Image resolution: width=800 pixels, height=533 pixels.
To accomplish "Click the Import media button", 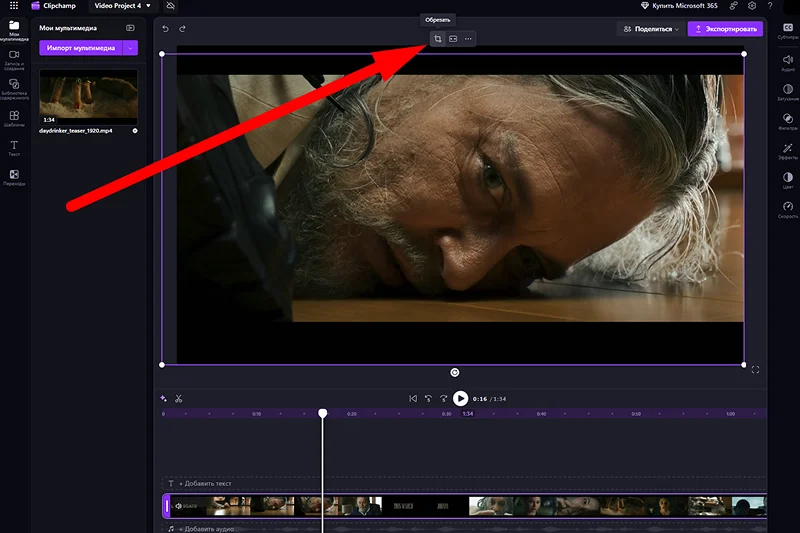I will (x=81, y=48).
